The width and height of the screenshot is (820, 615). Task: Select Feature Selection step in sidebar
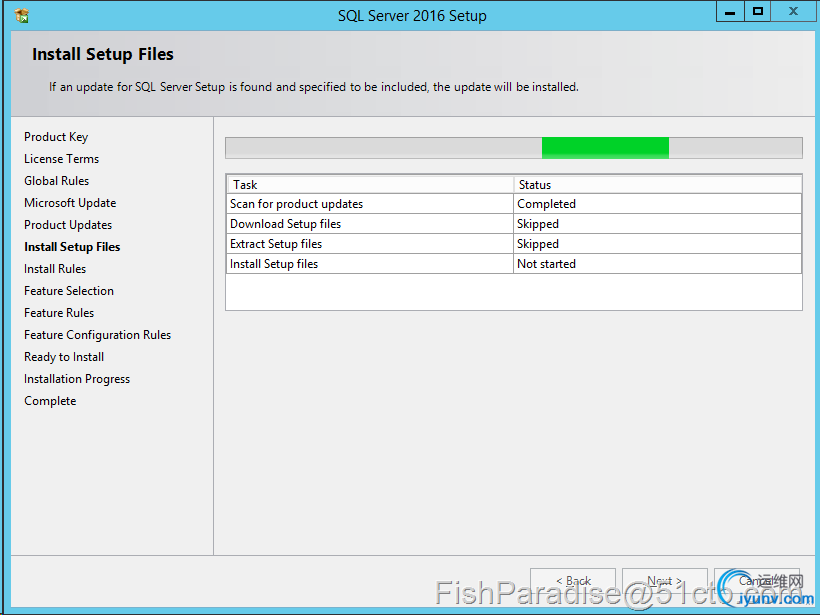click(x=69, y=291)
